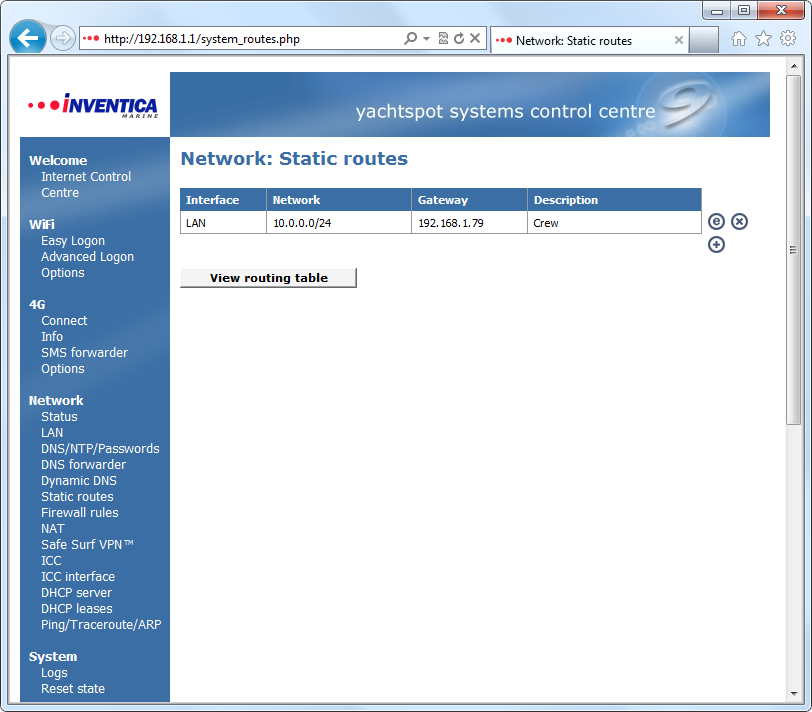Click the 10.0.0.0/24 network cell
The height and width of the screenshot is (712, 812).
[339, 223]
